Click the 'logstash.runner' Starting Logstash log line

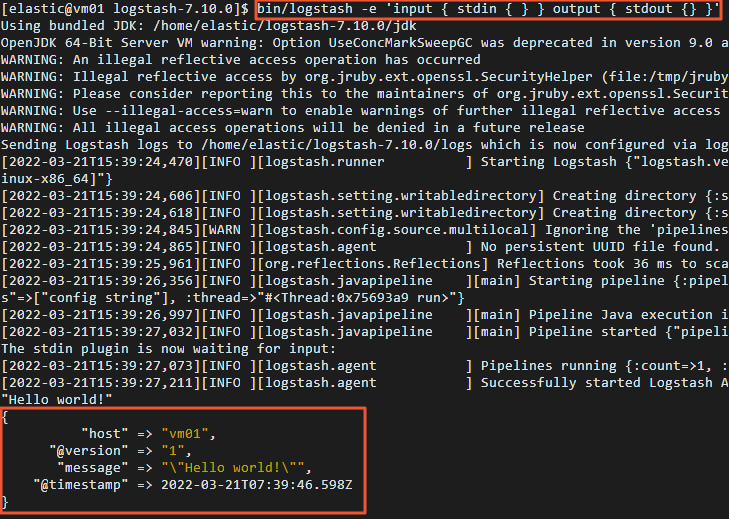[x=364, y=162]
